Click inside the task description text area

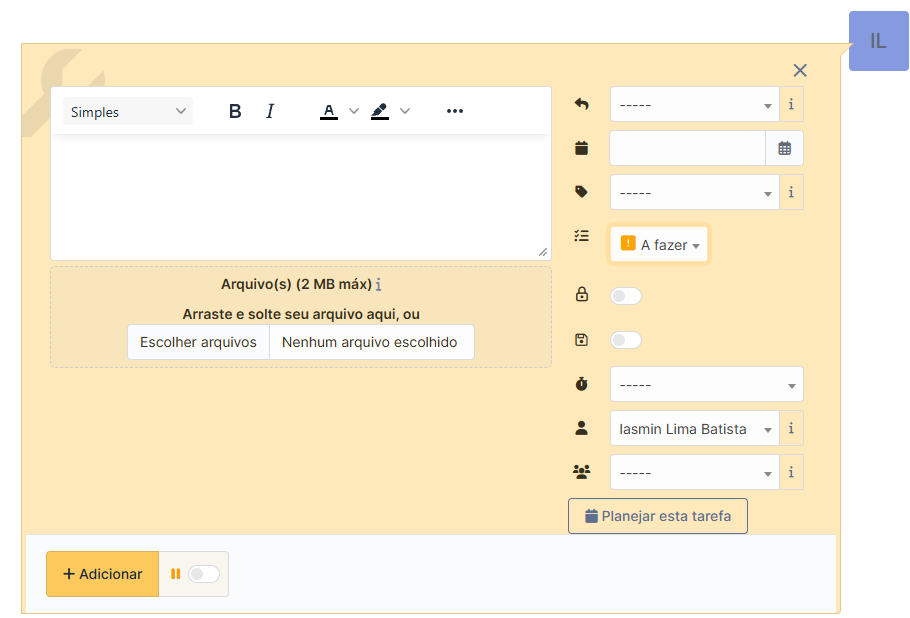click(x=301, y=197)
